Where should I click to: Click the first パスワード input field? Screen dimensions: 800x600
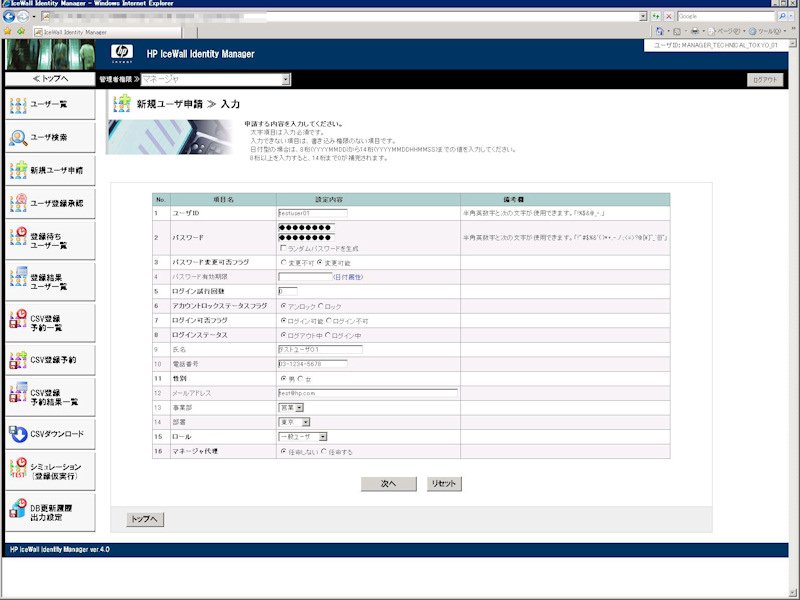[306, 228]
